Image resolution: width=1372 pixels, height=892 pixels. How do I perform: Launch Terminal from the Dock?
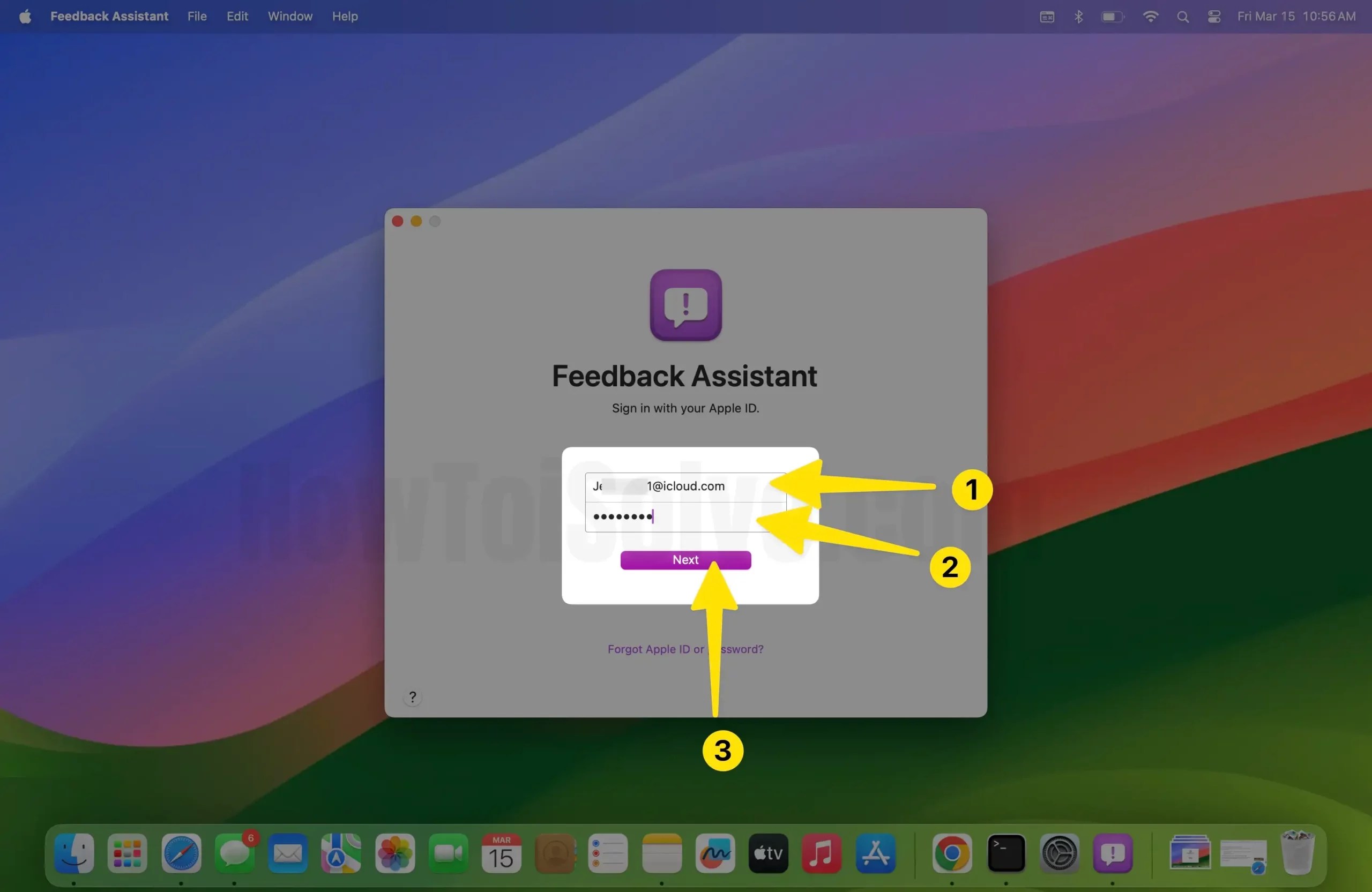tap(1005, 854)
